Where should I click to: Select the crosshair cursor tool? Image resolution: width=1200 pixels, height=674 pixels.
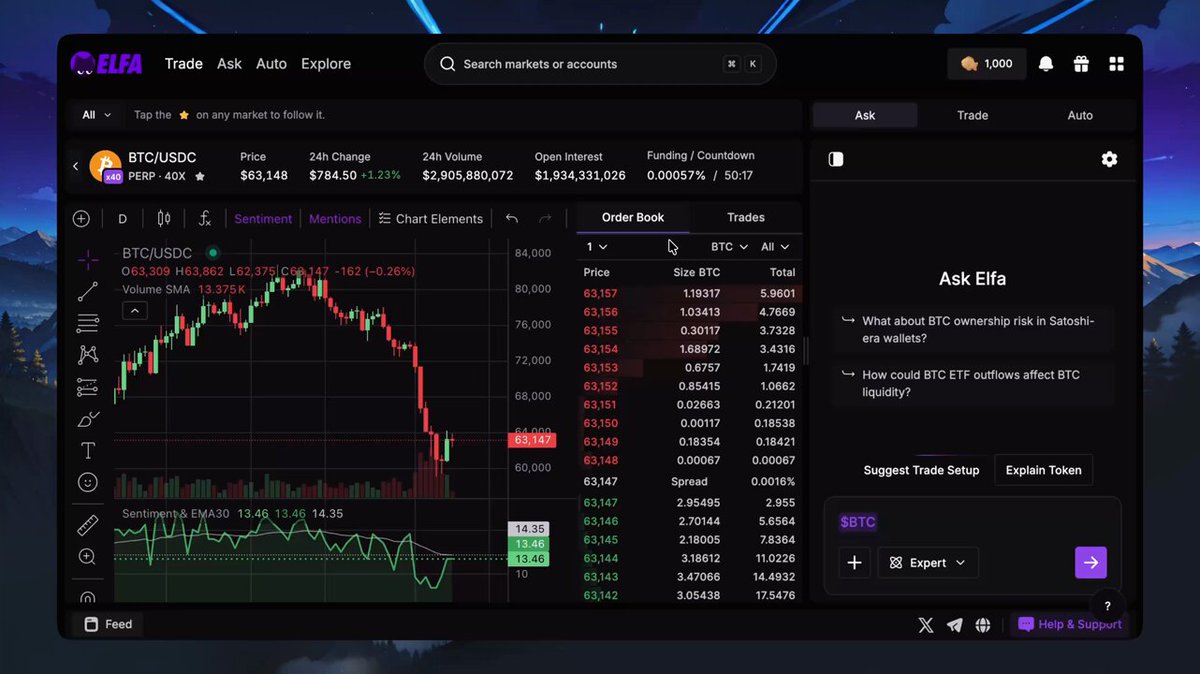88,260
